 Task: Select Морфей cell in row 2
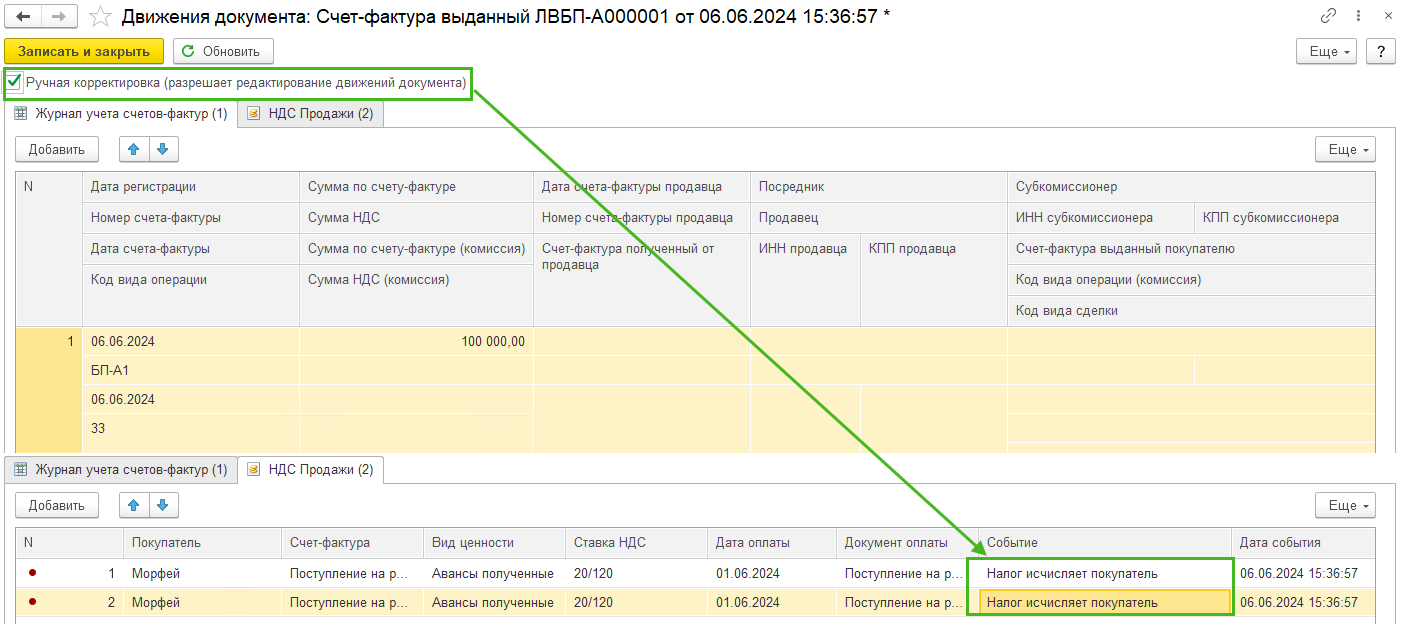[202, 602]
